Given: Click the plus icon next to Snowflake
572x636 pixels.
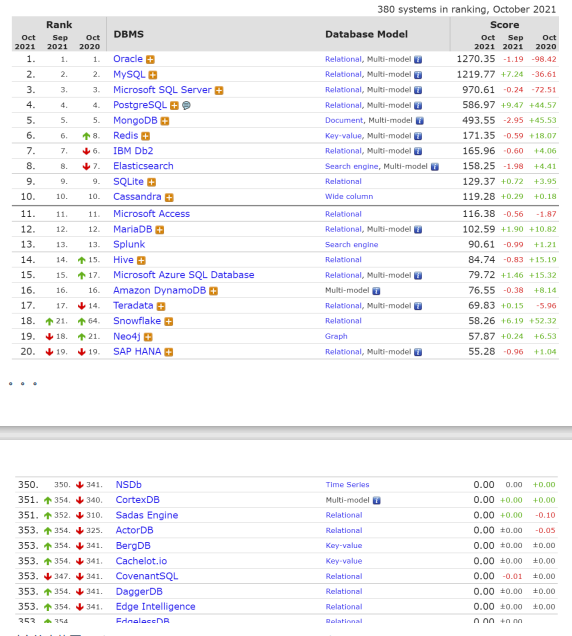Looking at the screenshot, I should pyautogui.click(x=169, y=322).
